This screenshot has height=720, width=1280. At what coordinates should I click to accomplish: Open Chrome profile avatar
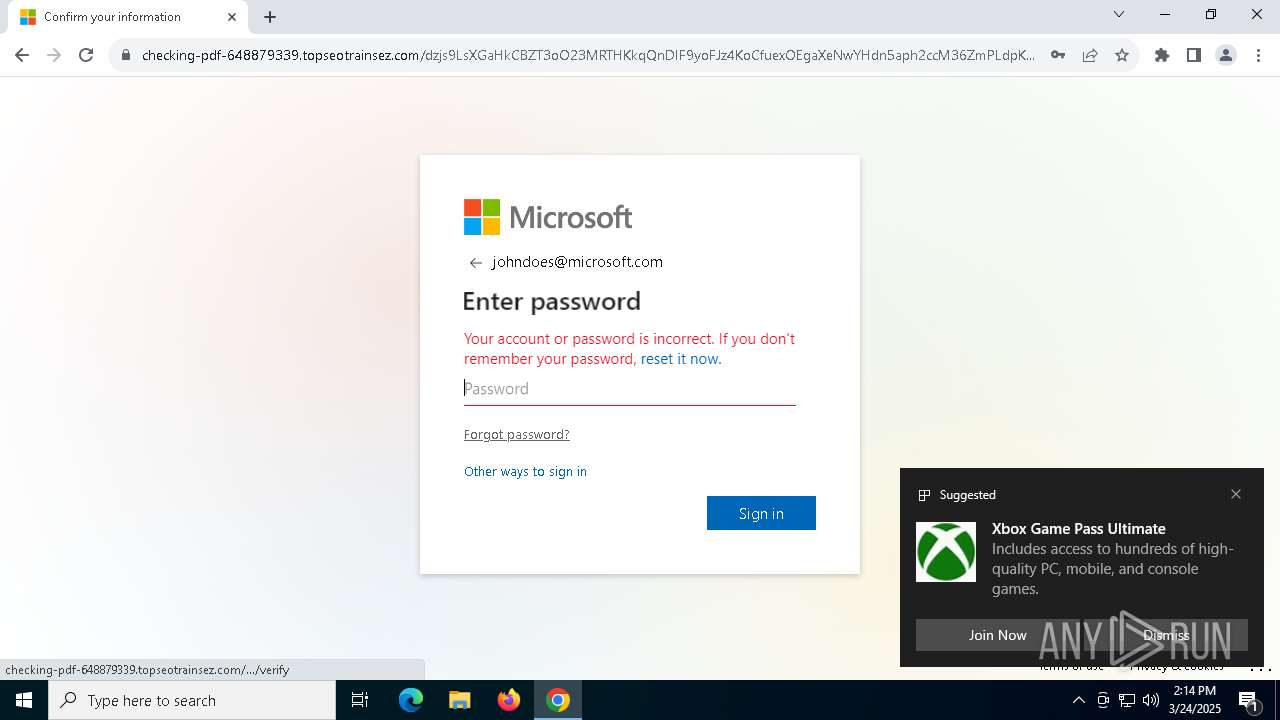(x=1226, y=55)
